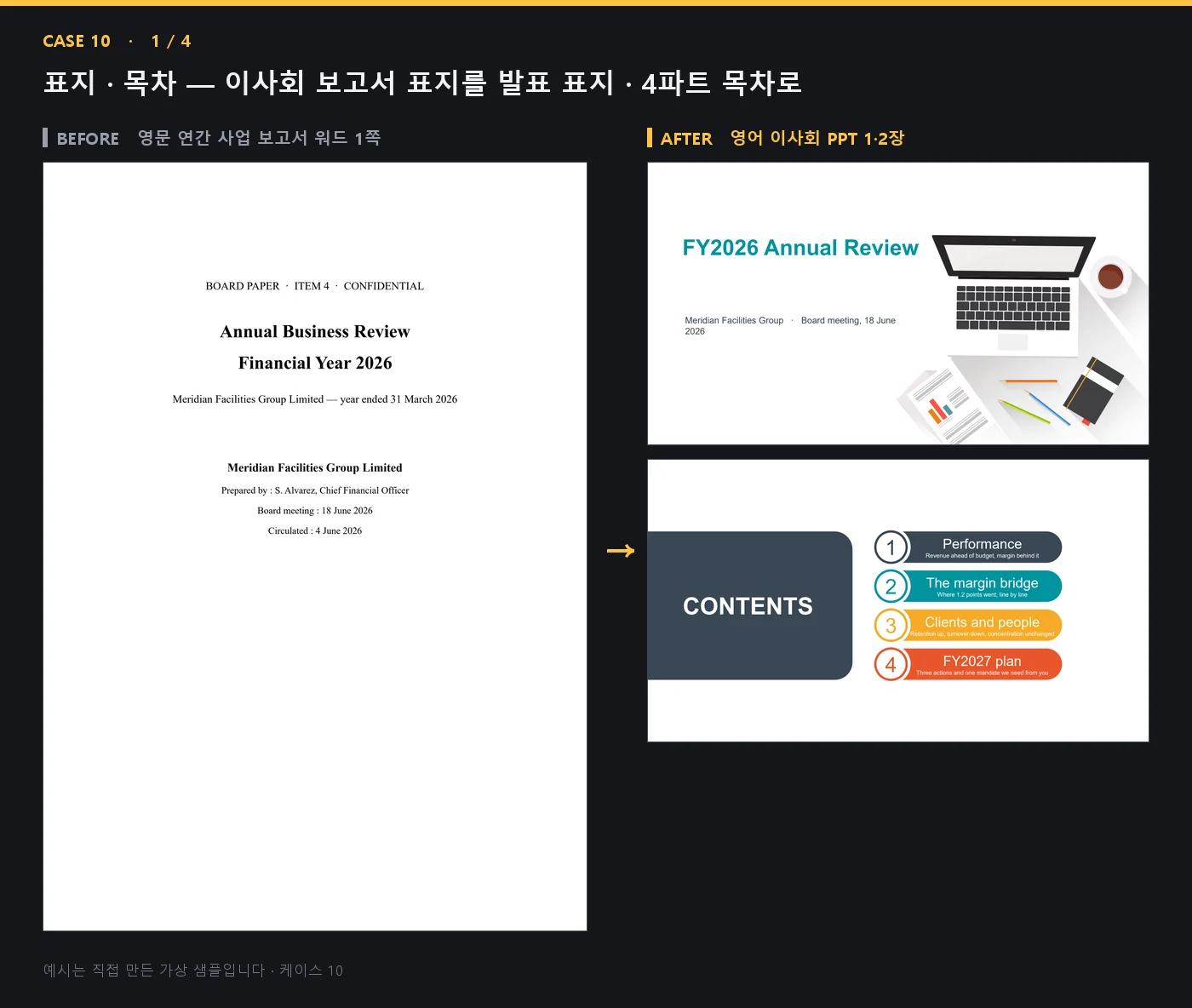The width and height of the screenshot is (1192, 1008).
Task: Click the black notebook illustration on the title slide
Action: click(1093, 390)
